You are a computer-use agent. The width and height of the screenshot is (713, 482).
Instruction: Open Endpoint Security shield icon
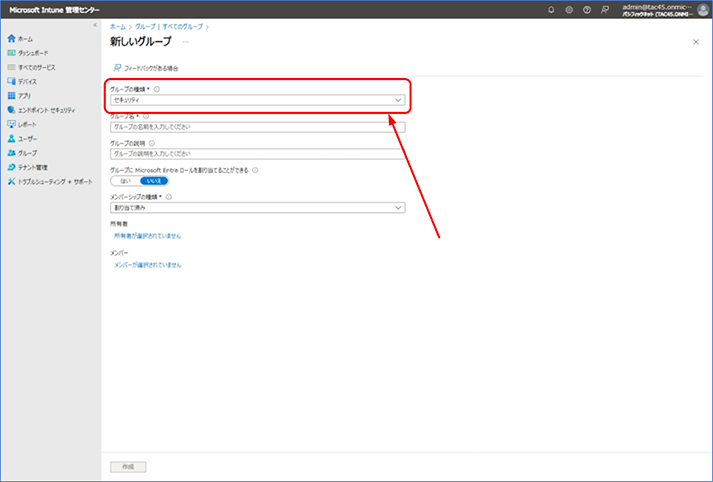(x=11, y=110)
